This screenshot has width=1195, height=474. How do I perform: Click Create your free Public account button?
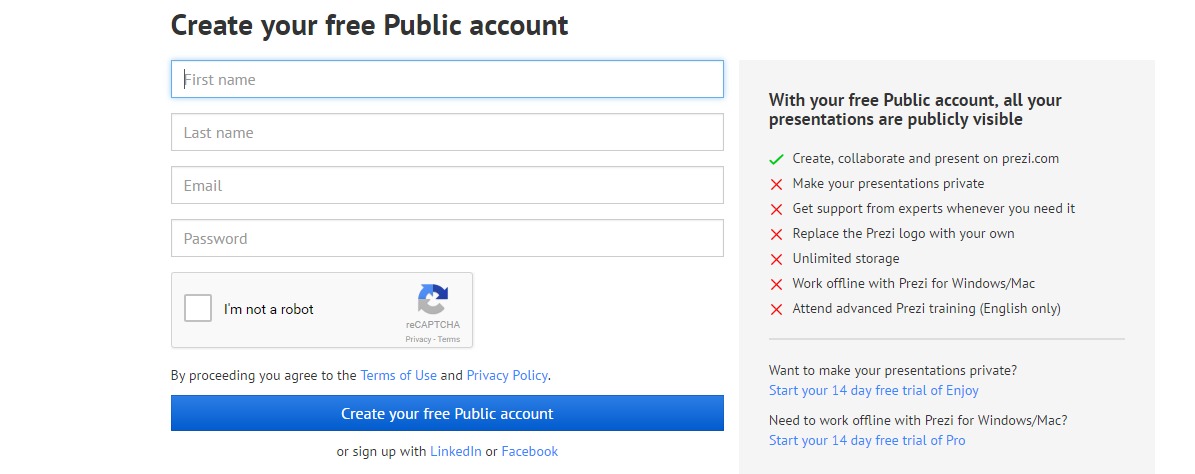(x=447, y=413)
